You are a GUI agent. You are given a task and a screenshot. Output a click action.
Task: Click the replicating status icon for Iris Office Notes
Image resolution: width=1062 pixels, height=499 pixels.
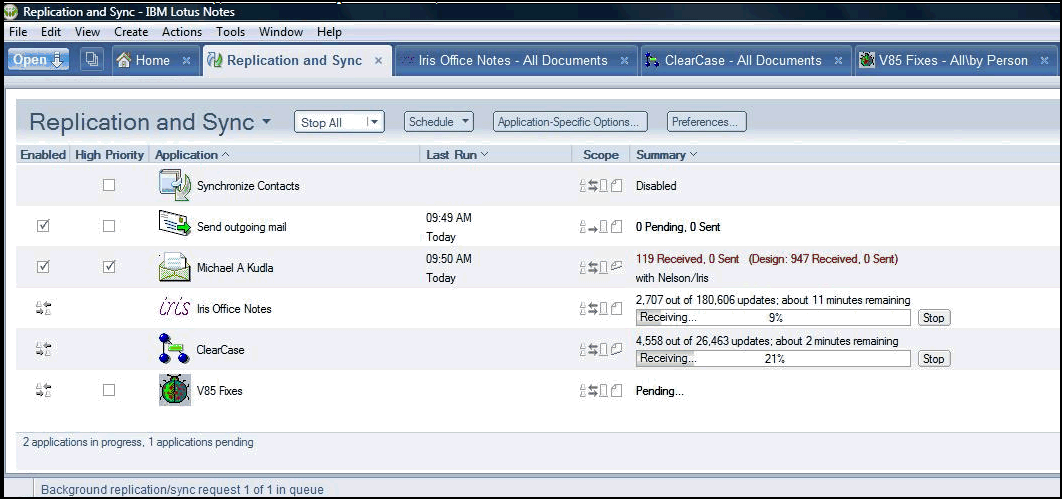coord(43,309)
